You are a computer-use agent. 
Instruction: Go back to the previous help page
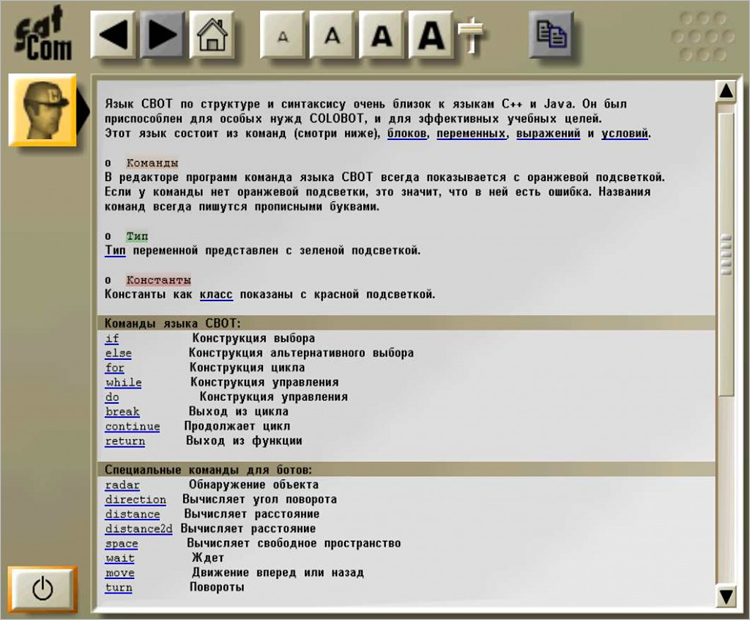115,35
